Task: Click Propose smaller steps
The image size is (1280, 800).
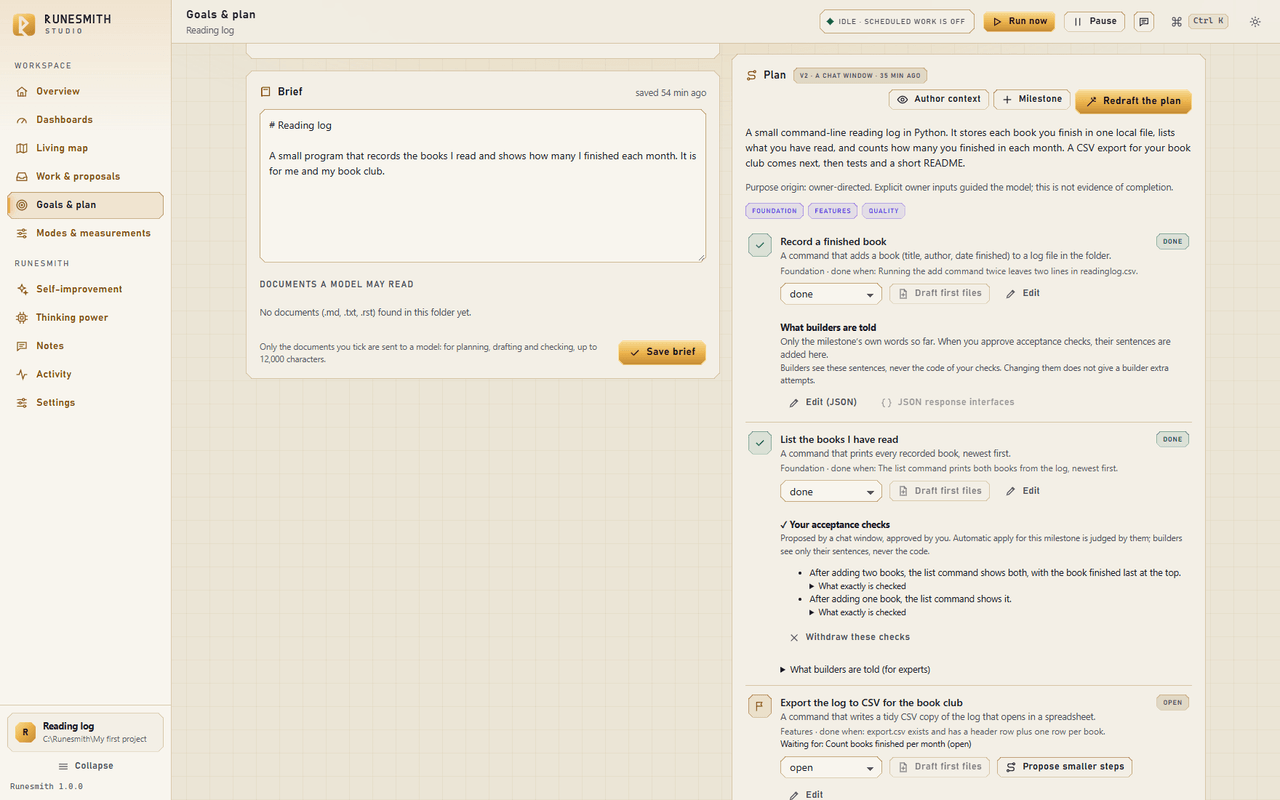Action: [1064, 767]
